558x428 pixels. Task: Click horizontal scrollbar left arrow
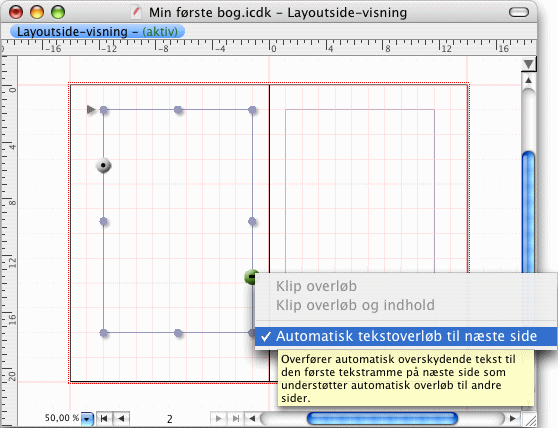tap(252, 418)
